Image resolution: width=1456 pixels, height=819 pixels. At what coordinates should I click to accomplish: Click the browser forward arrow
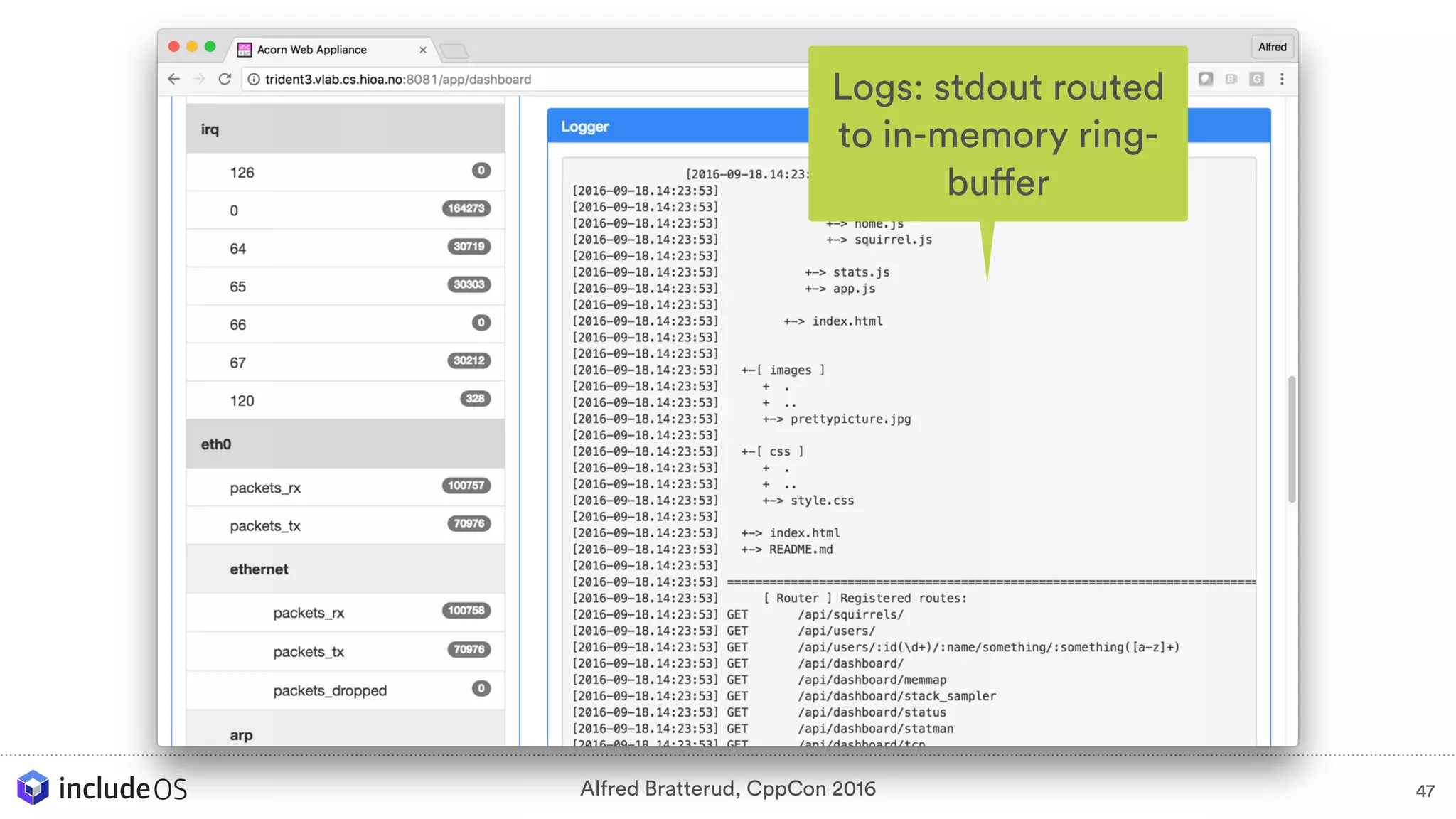pyautogui.click(x=199, y=79)
